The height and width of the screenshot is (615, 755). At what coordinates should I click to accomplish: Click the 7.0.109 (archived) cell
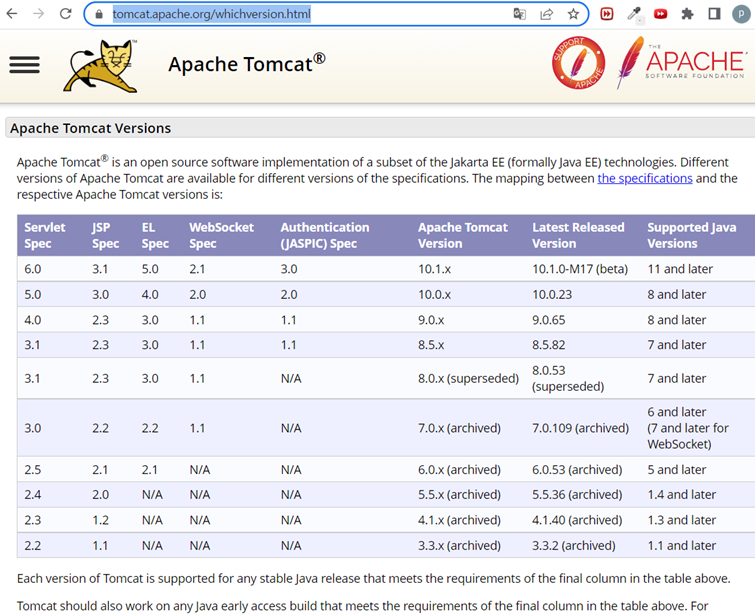click(x=580, y=428)
